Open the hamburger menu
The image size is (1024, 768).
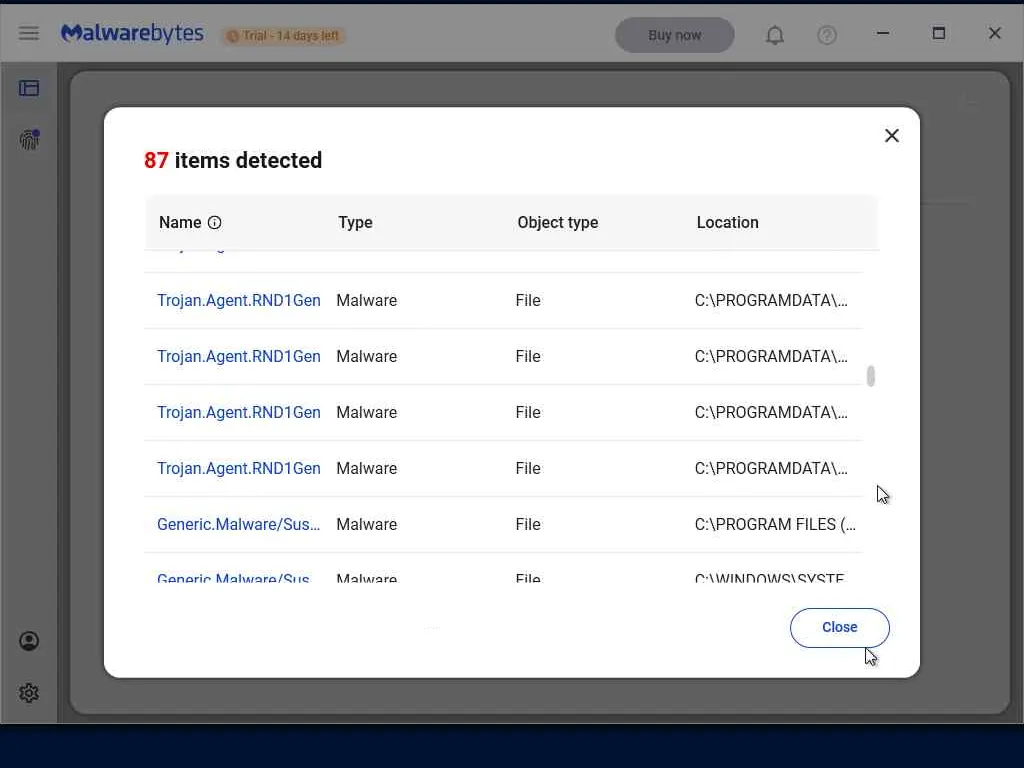(x=29, y=34)
